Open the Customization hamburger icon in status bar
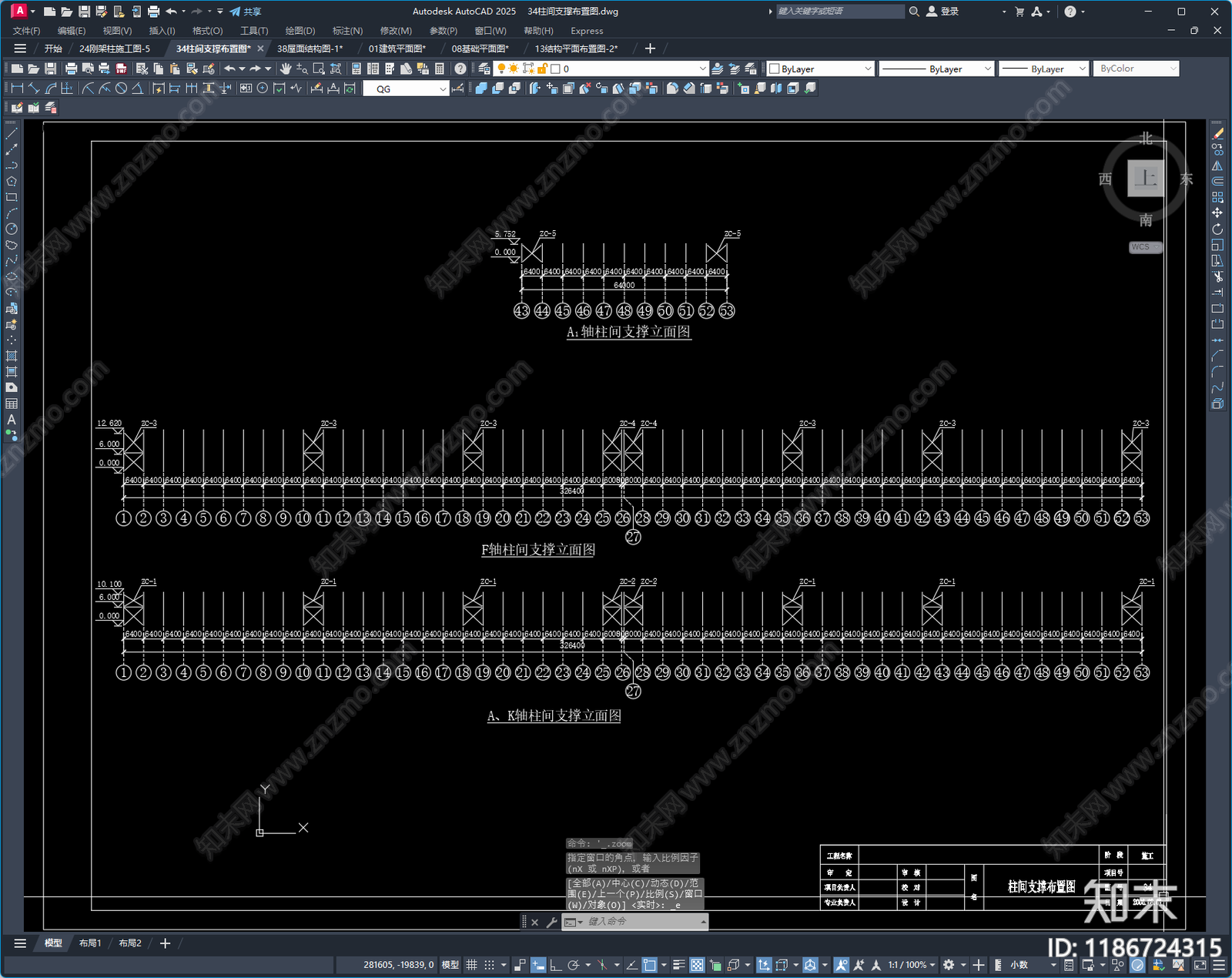Image resolution: width=1232 pixels, height=978 pixels. coord(1219,965)
